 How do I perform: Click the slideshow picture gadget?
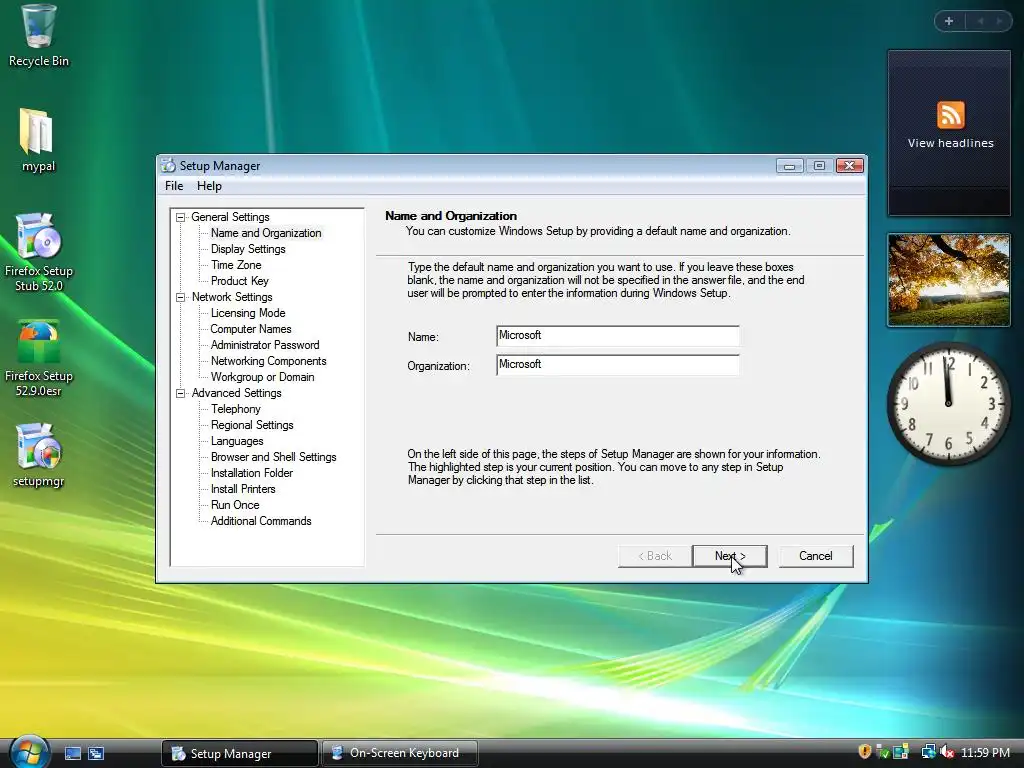948,280
